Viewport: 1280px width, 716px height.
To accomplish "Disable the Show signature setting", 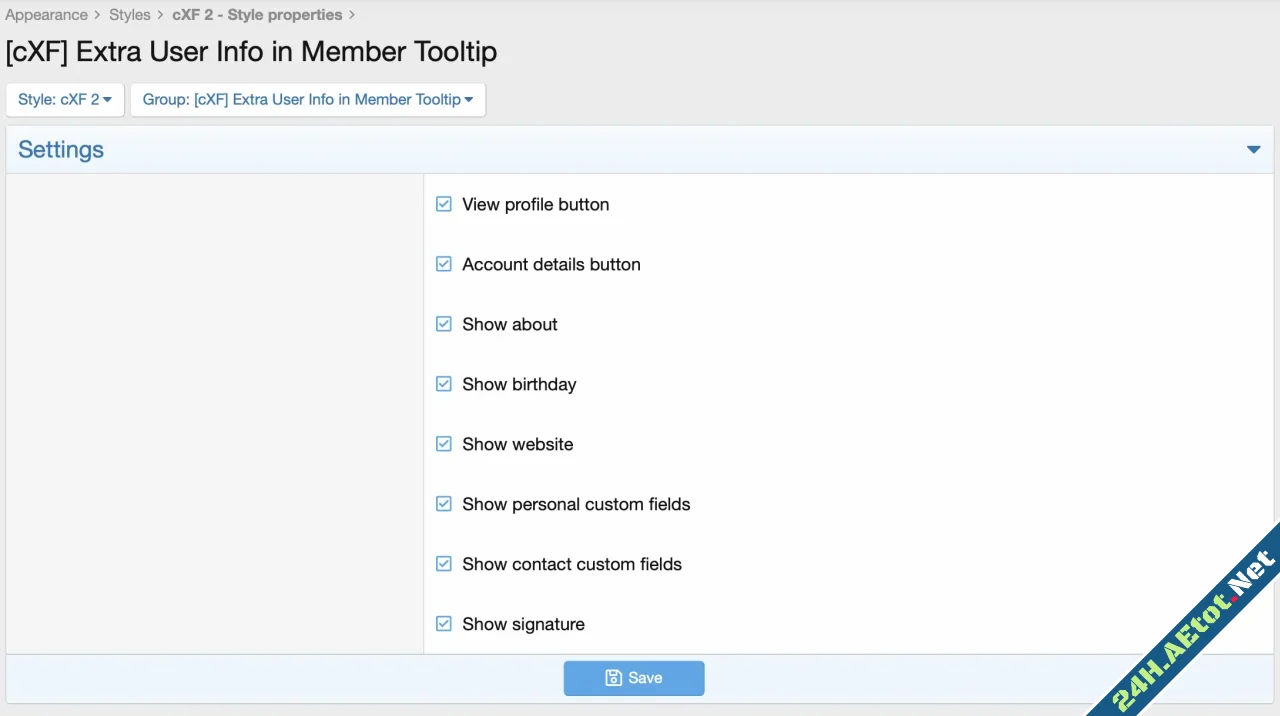I will point(443,624).
